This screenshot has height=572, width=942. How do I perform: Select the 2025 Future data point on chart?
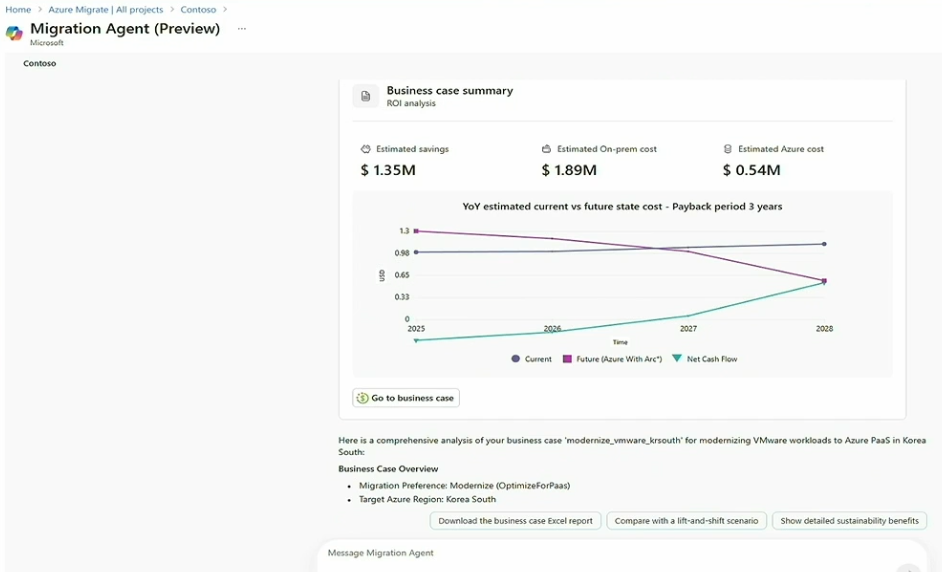point(416,231)
